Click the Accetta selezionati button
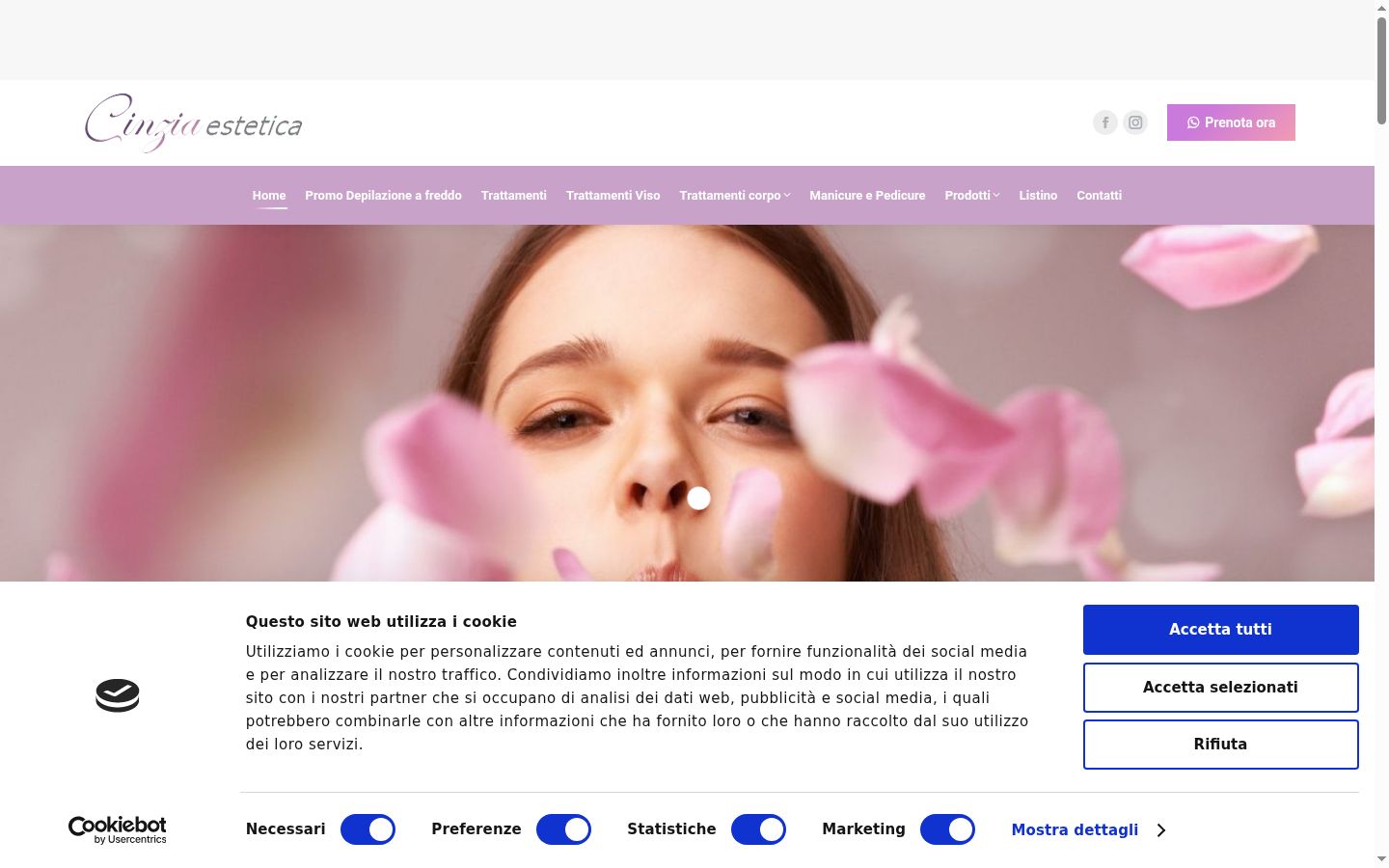This screenshot has width=1389, height=868. (x=1221, y=688)
